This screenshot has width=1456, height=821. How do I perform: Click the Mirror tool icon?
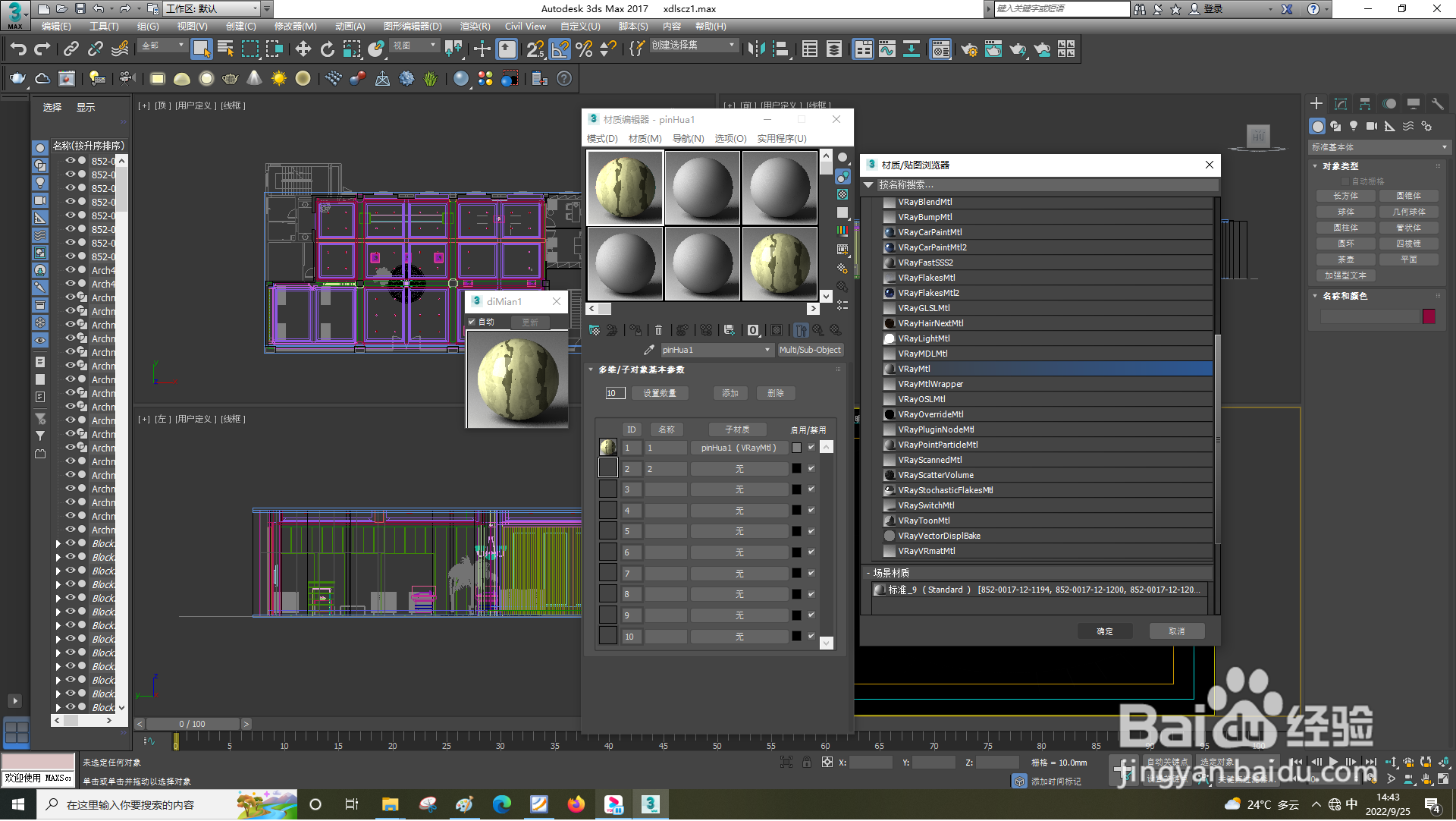755,50
